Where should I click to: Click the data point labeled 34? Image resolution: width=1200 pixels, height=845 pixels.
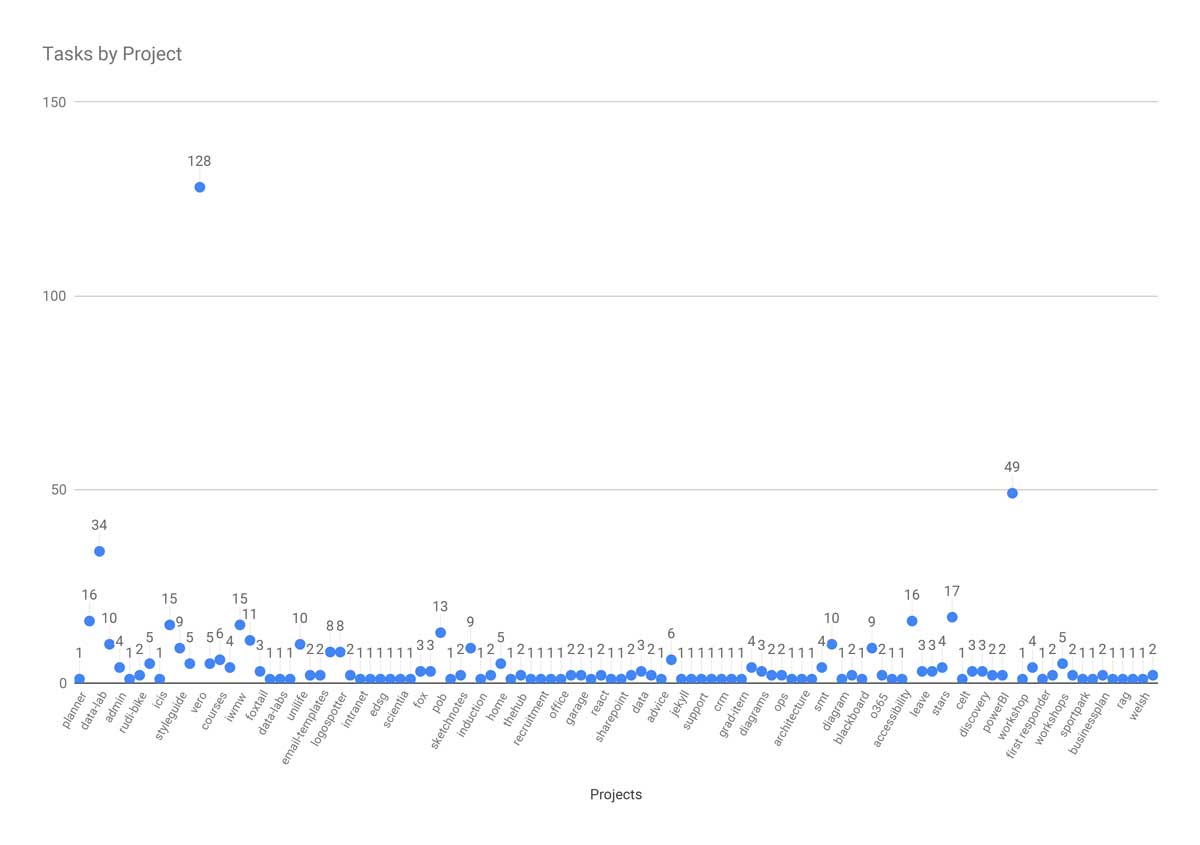pos(99,551)
